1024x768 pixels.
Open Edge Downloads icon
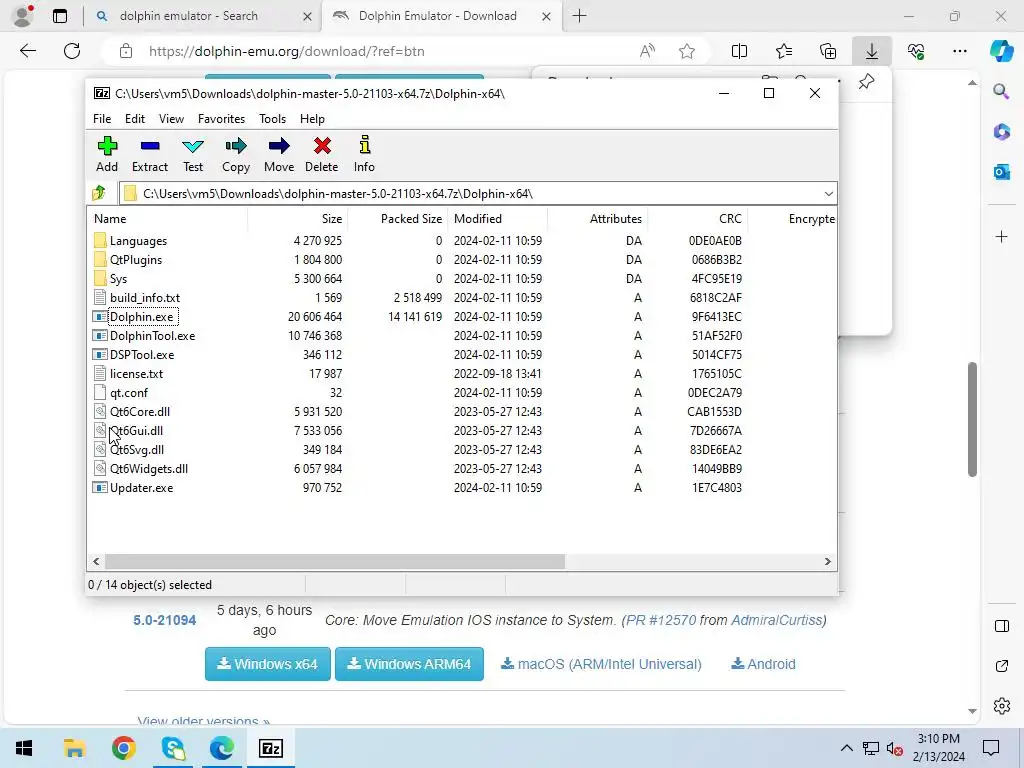point(872,51)
